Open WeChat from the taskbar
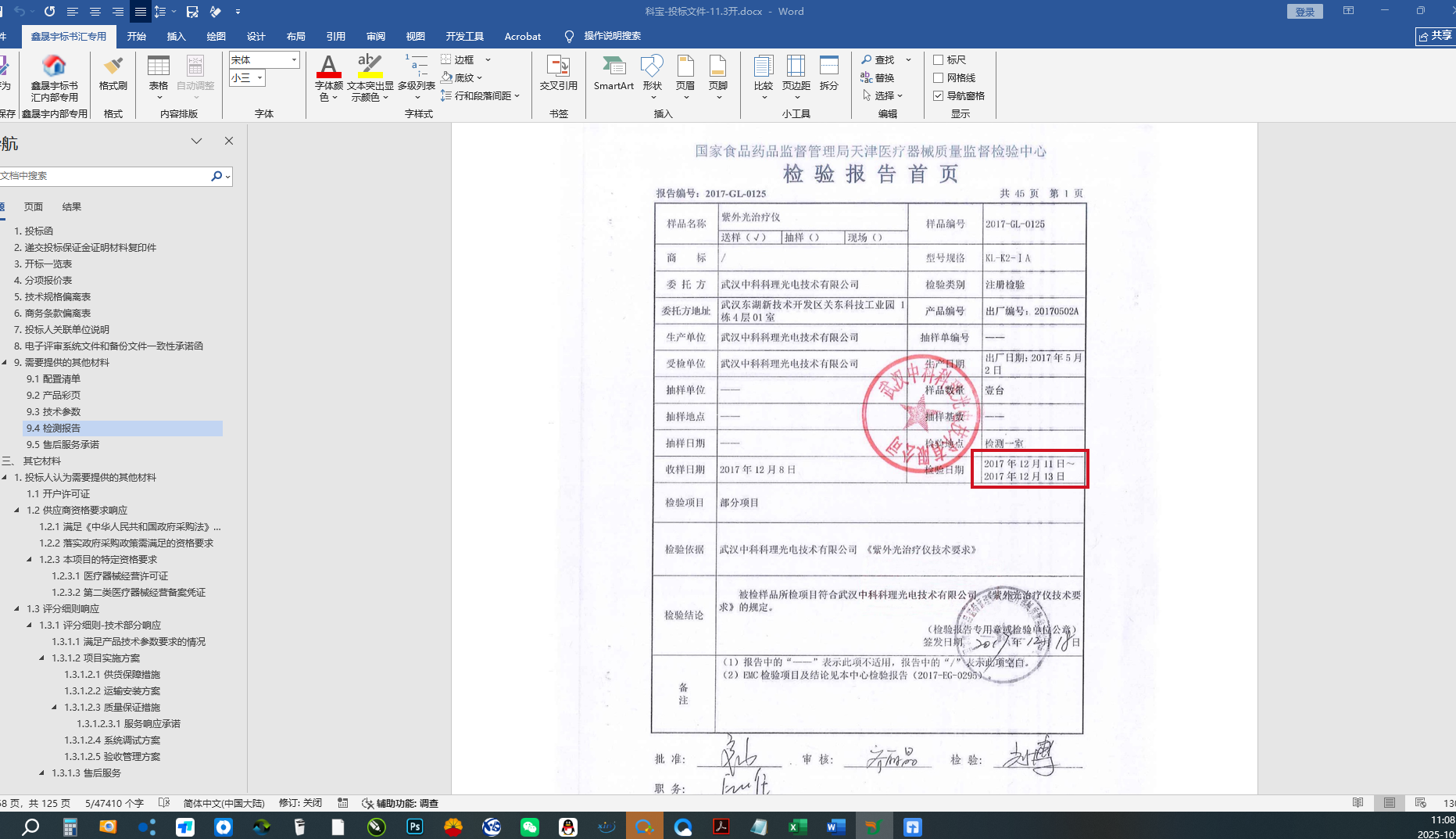 [530, 826]
